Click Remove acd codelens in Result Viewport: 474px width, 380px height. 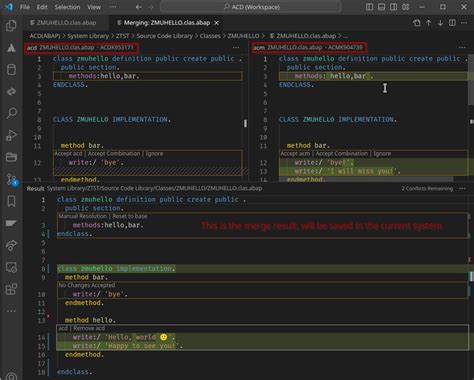coord(89,328)
